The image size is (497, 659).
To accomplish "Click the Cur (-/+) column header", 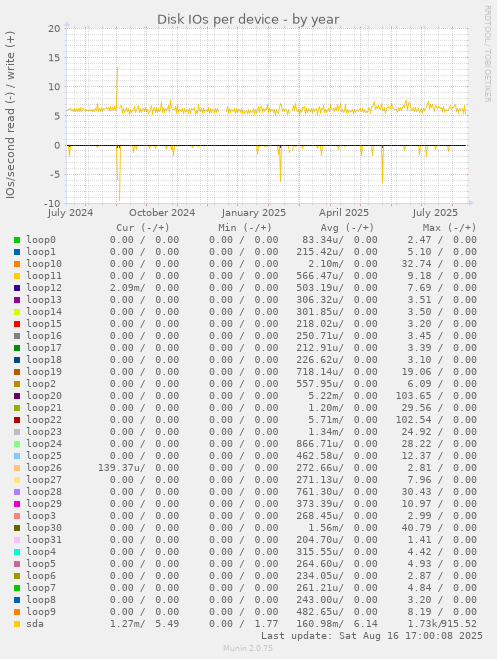I will pyautogui.click(x=143, y=228).
